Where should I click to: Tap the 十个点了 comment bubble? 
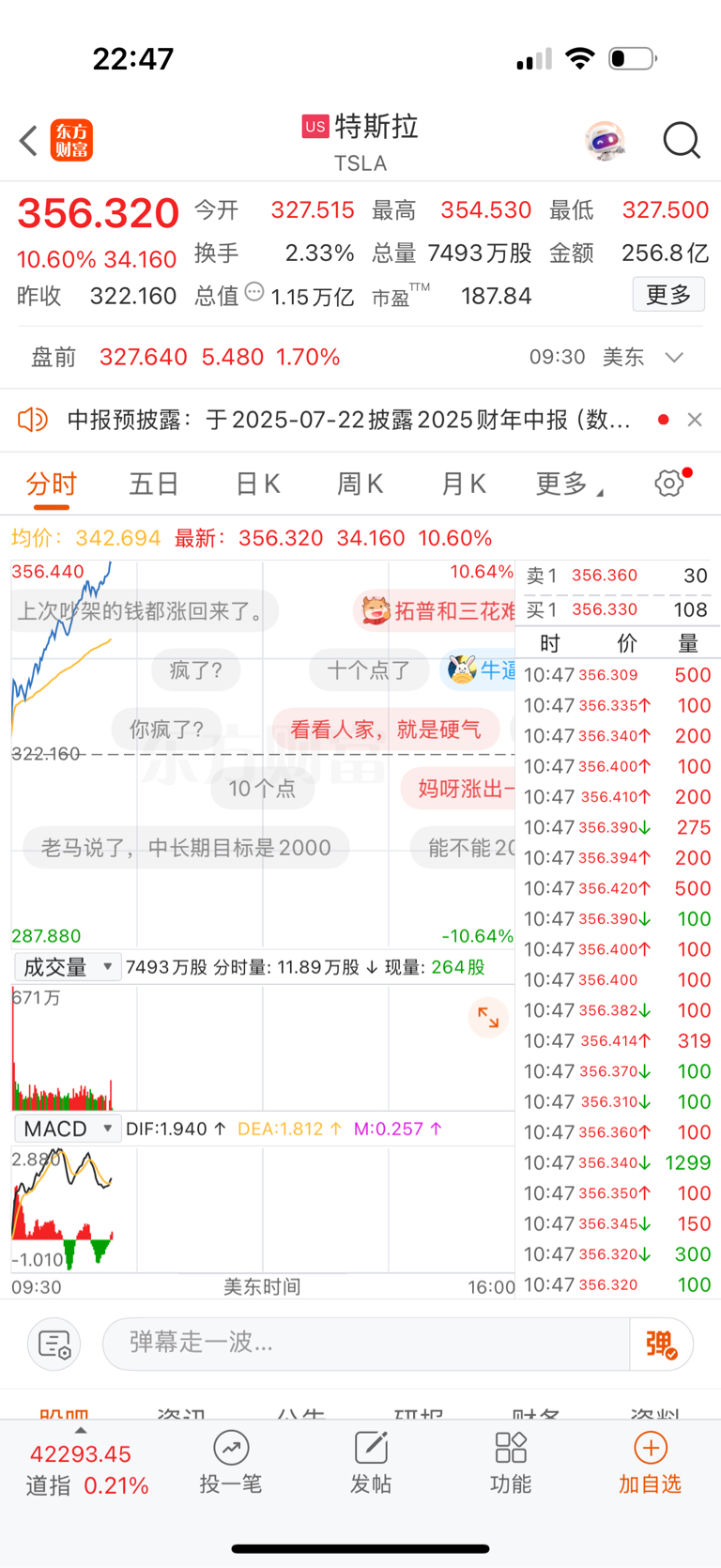tap(369, 670)
